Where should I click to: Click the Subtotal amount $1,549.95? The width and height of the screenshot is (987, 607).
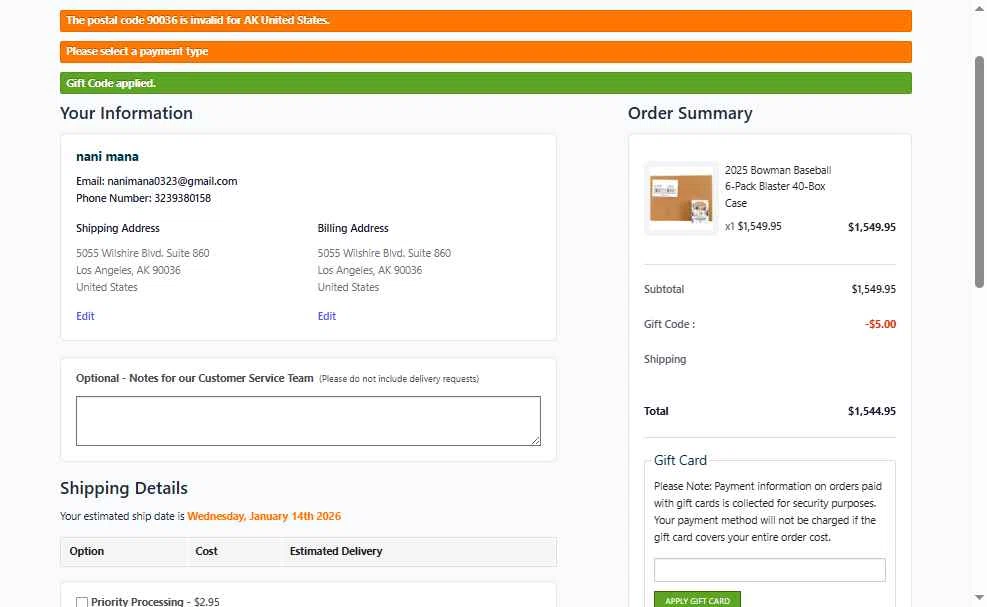(873, 290)
